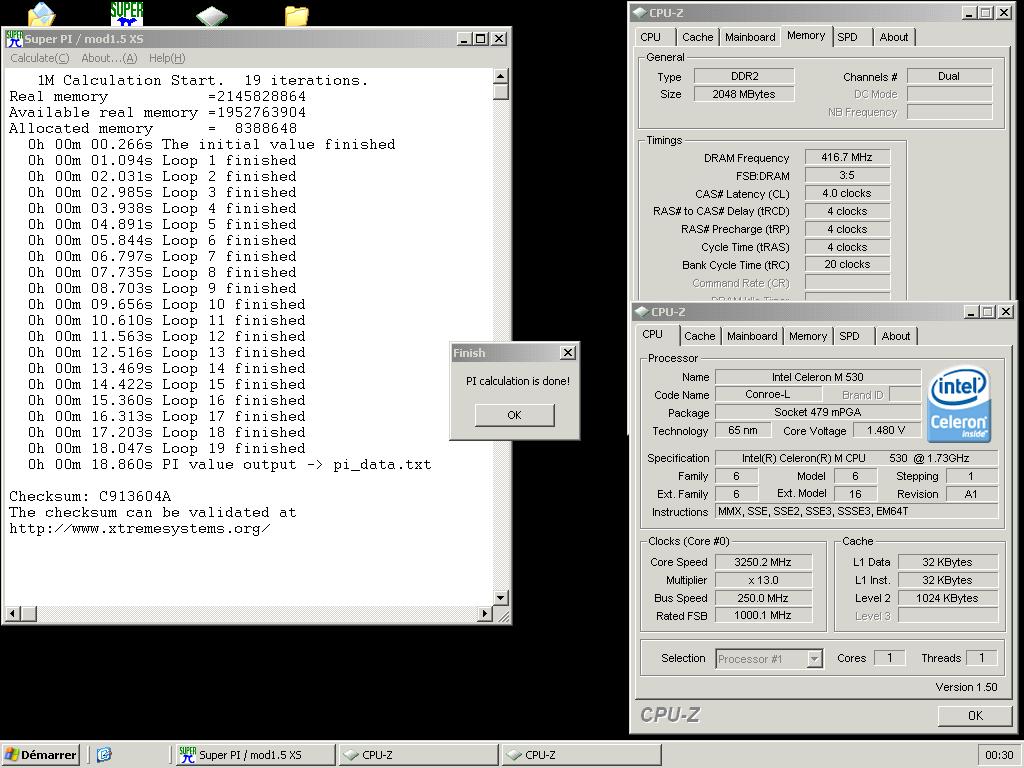Image resolution: width=1024 pixels, height=768 pixels.
Task: Click the Bank Cycle Time value 20 clocks
Action: point(847,264)
